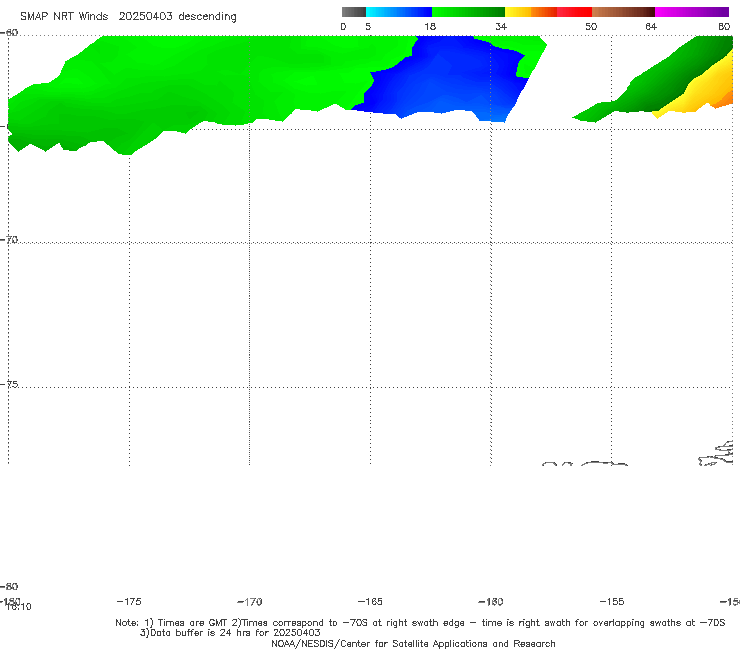Pick the brown segment of the color bar

pyautogui.click(x=623, y=12)
